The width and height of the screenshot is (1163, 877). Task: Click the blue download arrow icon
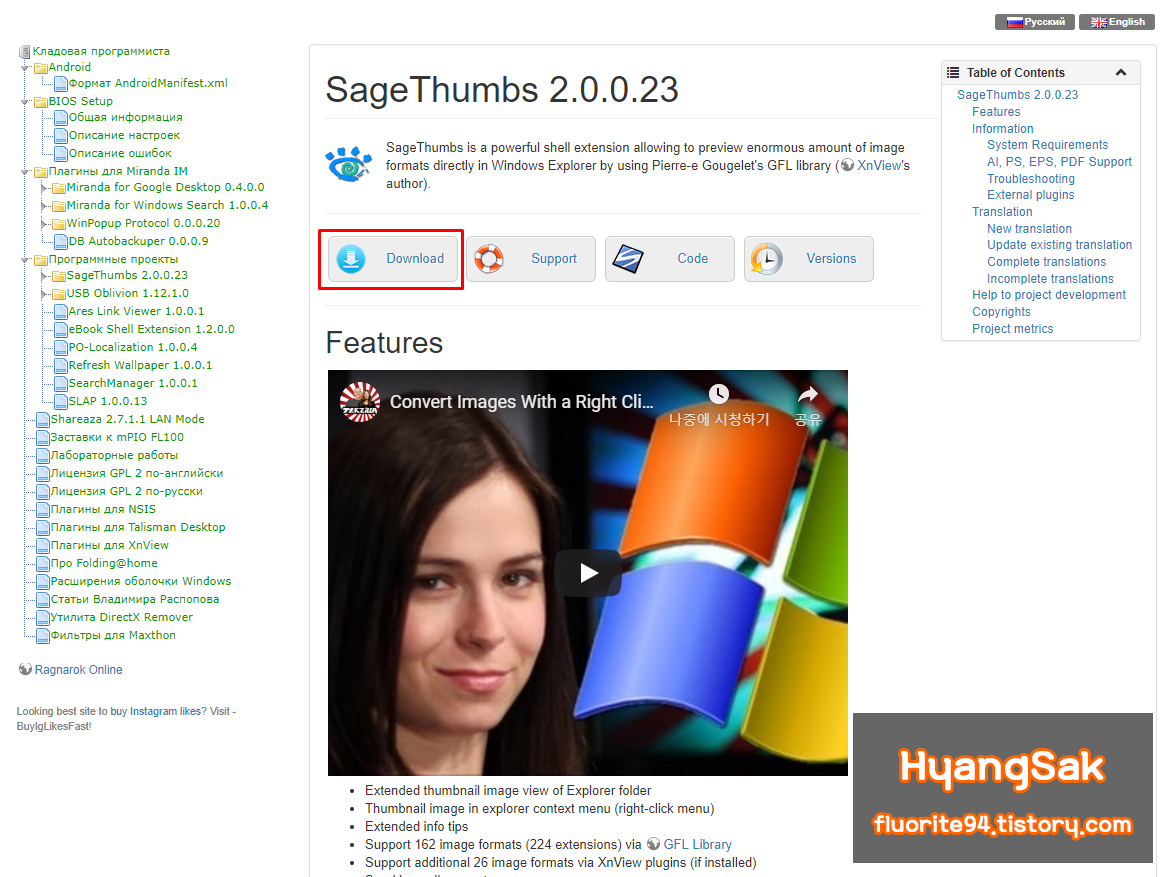pyautogui.click(x=351, y=259)
